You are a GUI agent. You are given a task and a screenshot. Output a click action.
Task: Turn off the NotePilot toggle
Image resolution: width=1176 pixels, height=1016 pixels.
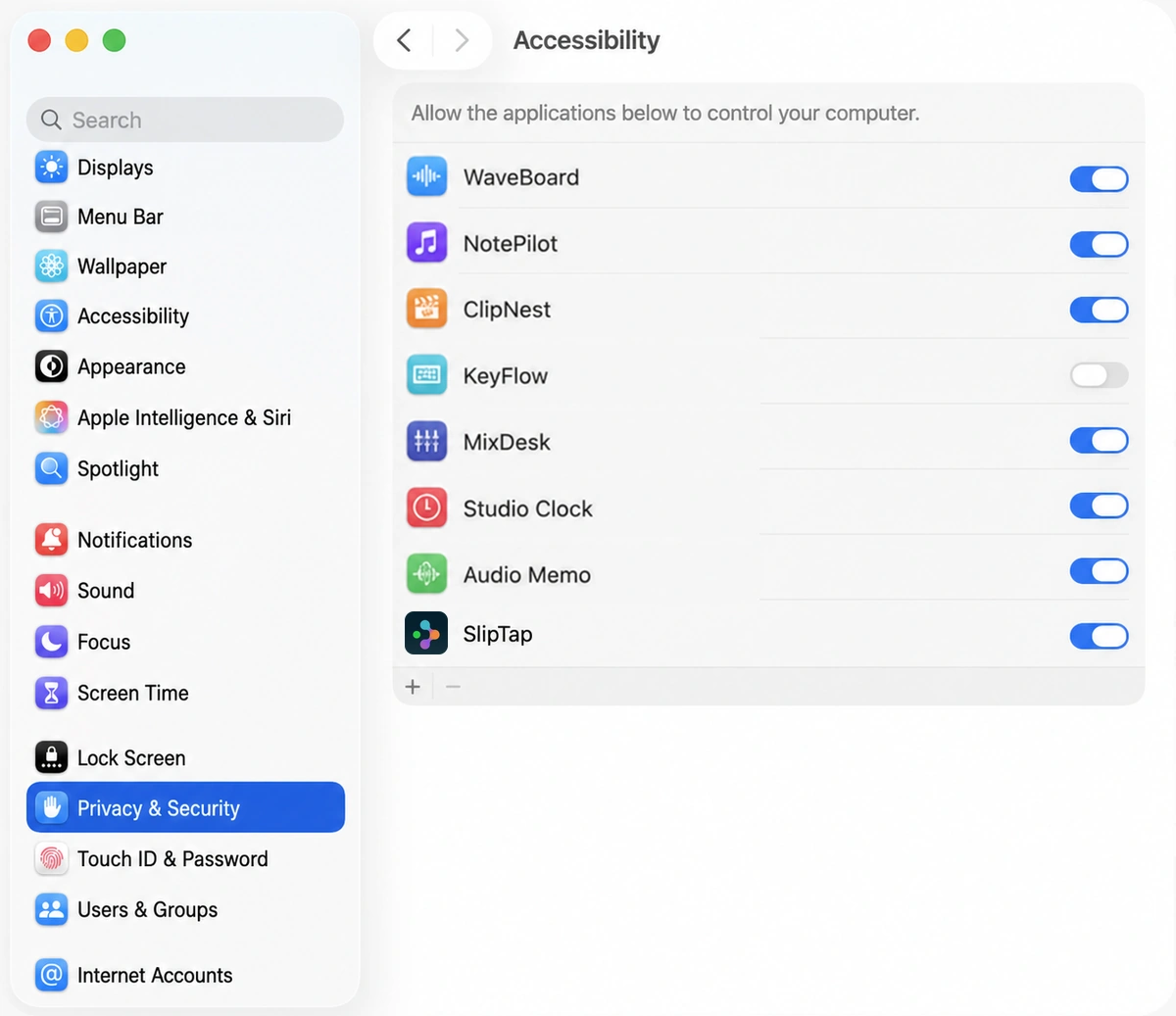tap(1099, 244)
